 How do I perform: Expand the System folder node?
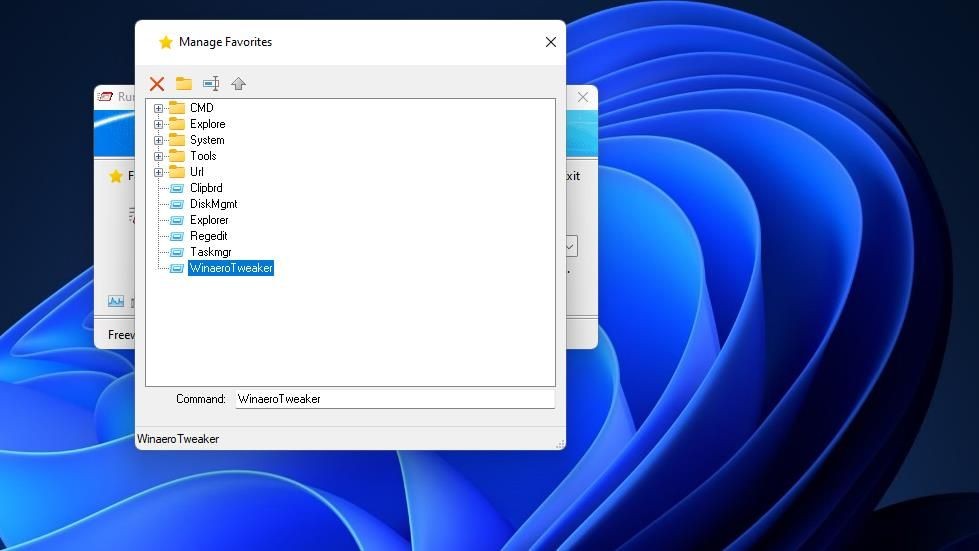point(159,140)
